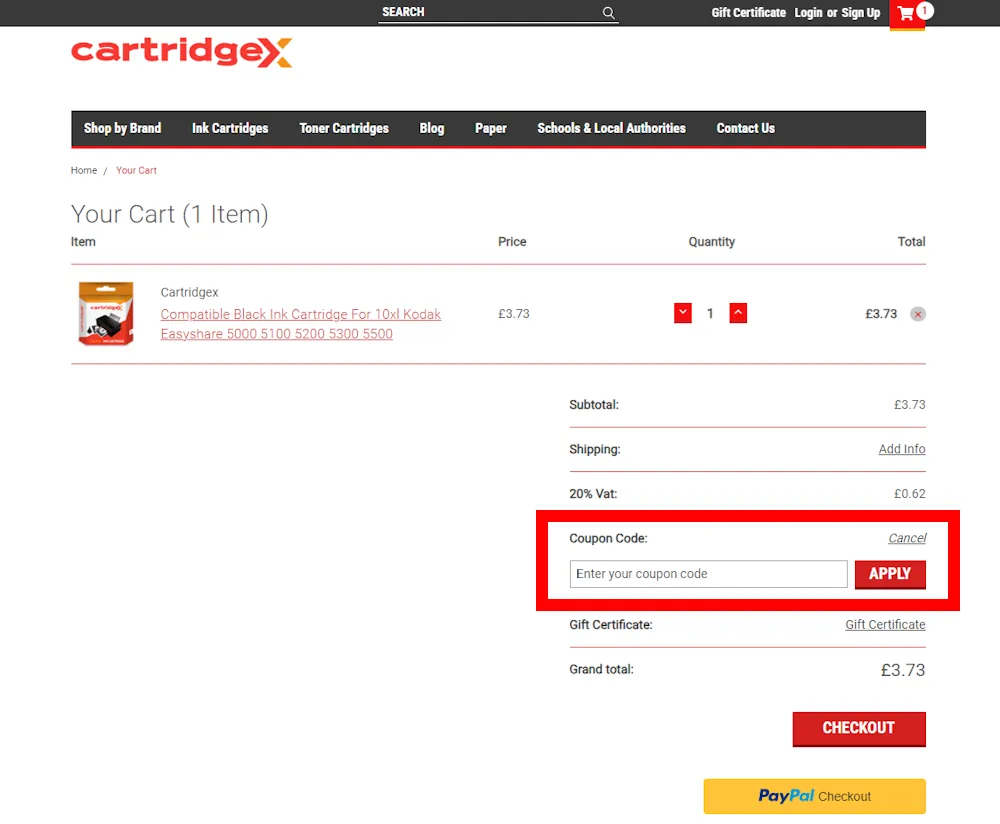Click the 20% Vat £0.62 value
The width and height of the screenshot is (1000, 824).
(x=909, y=494)
